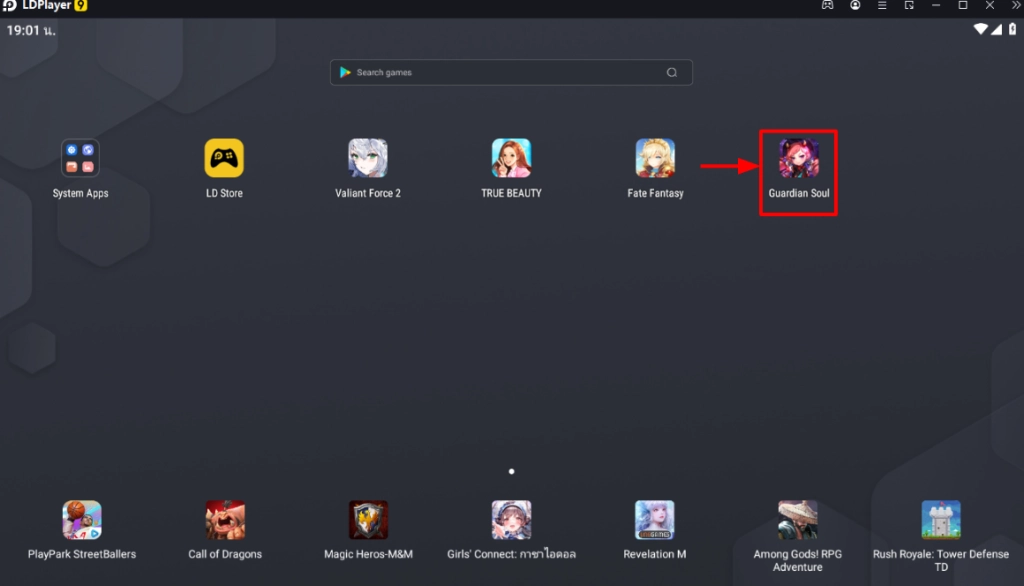
Task: Open the gamepad settings in title bar
Action: point(827,5)
